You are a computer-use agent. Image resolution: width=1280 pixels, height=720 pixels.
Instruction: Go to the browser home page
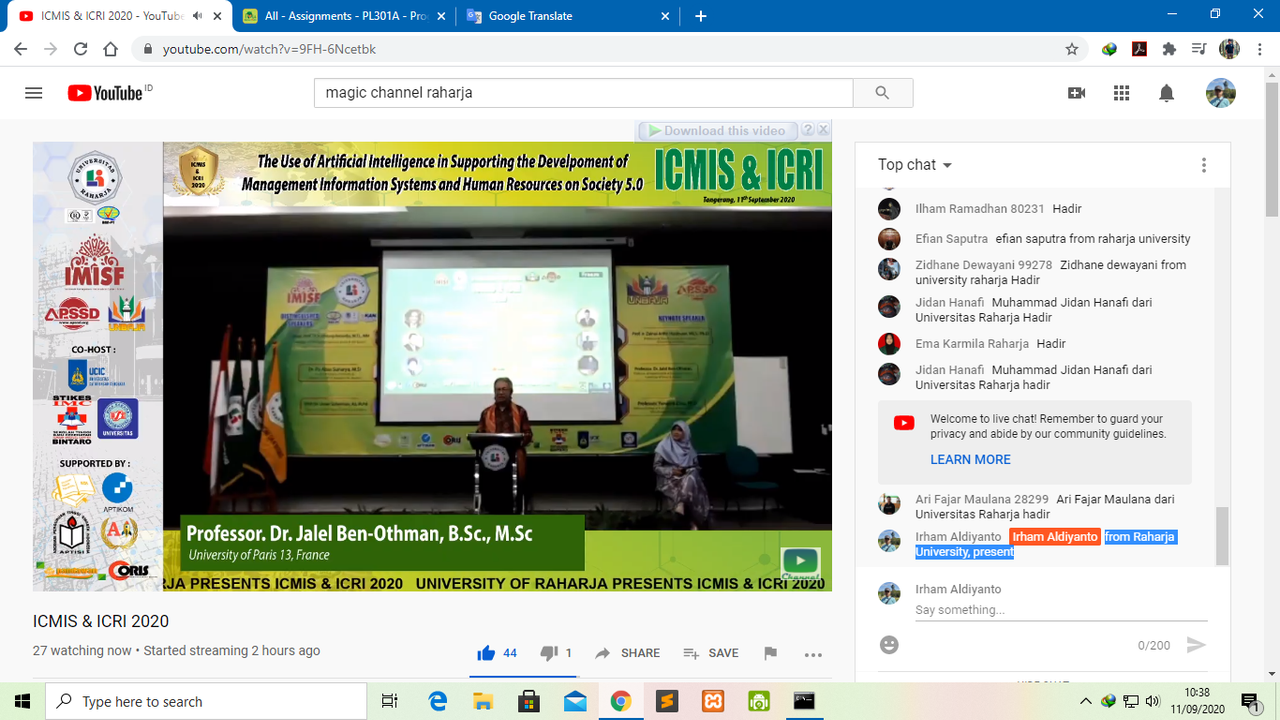[x=110, y=49]
